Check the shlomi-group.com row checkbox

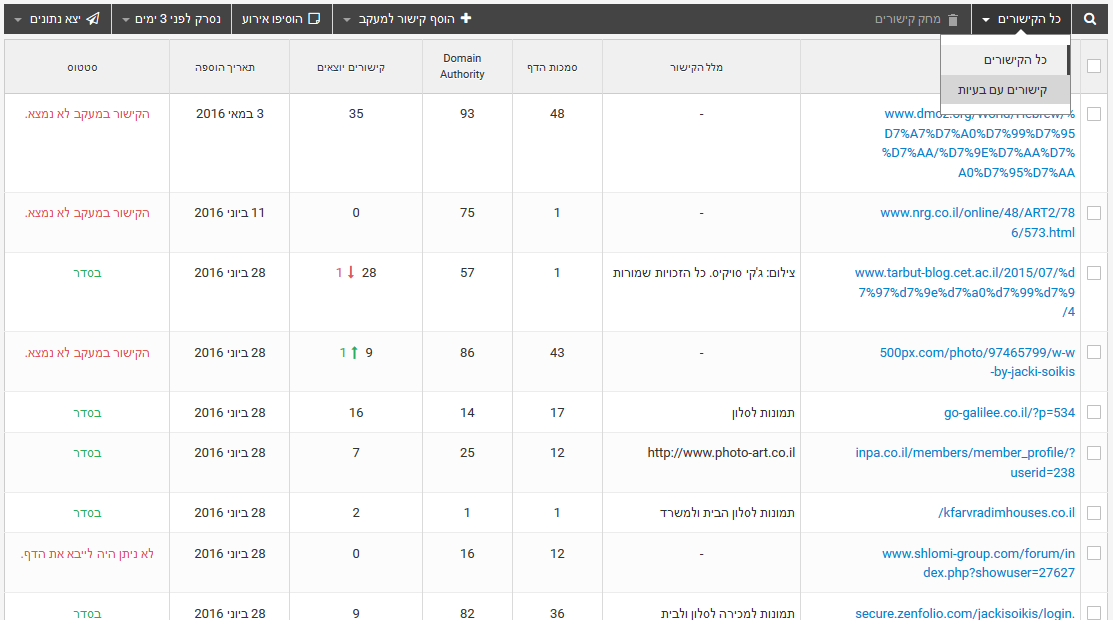click(x=1094, y=553)
